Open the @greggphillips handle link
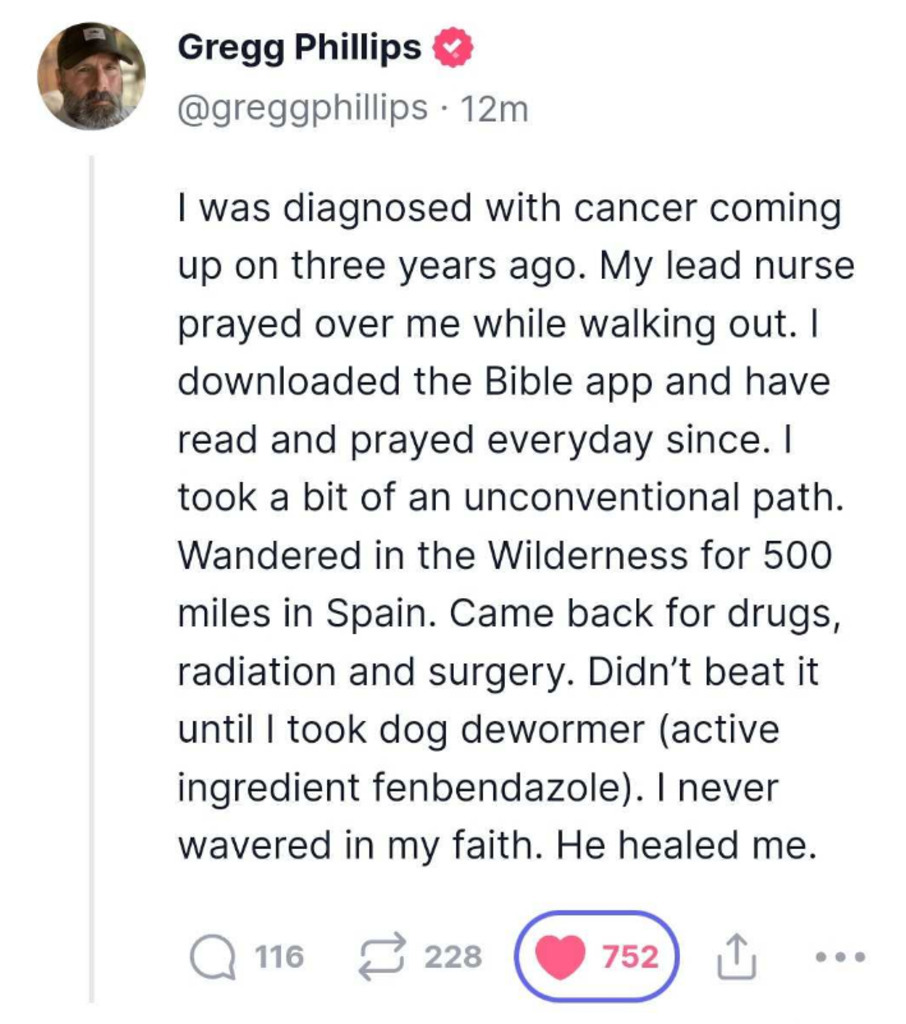The image size is (906, 1024). tap(303, 107)
